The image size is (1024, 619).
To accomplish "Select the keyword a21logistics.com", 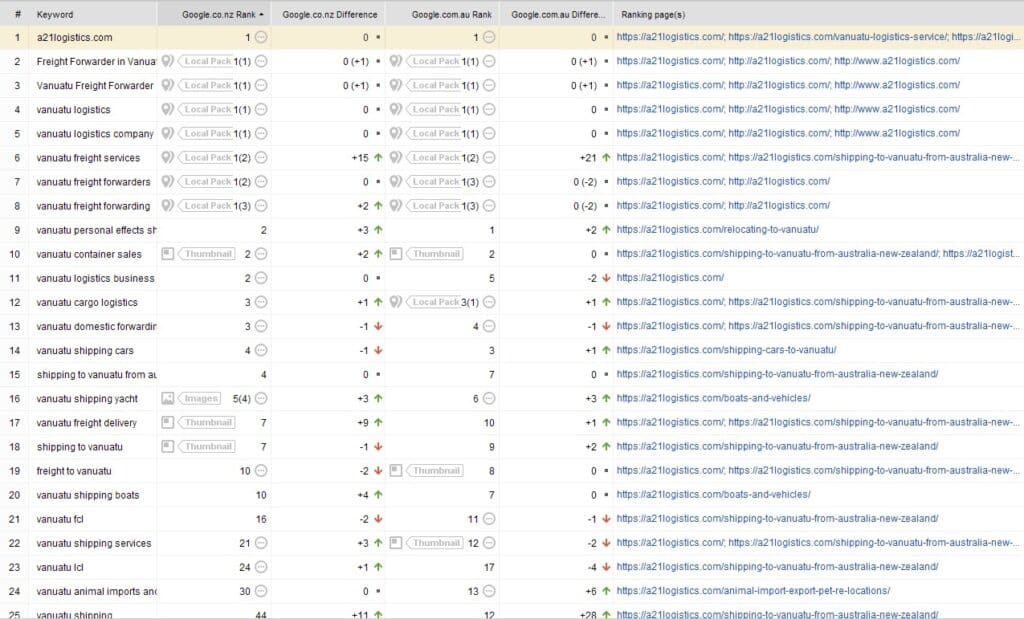I will tap(74, 37).
